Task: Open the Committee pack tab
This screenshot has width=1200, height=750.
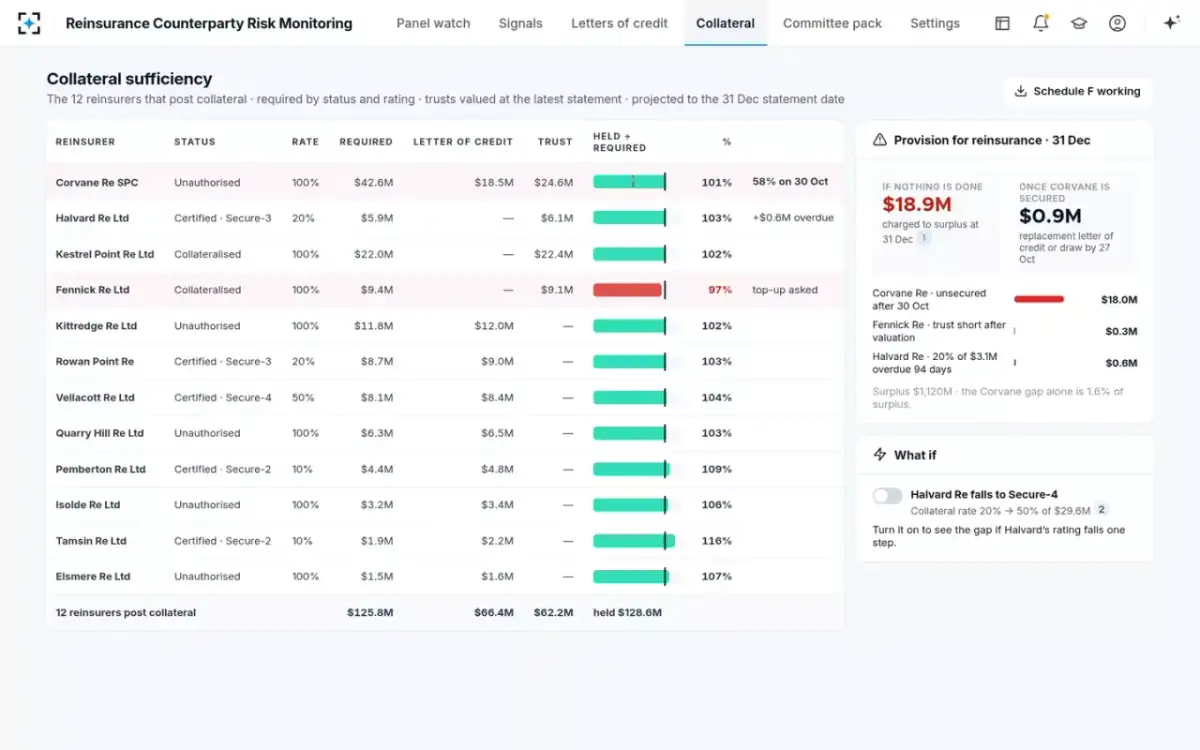Action: click(832, 23)
